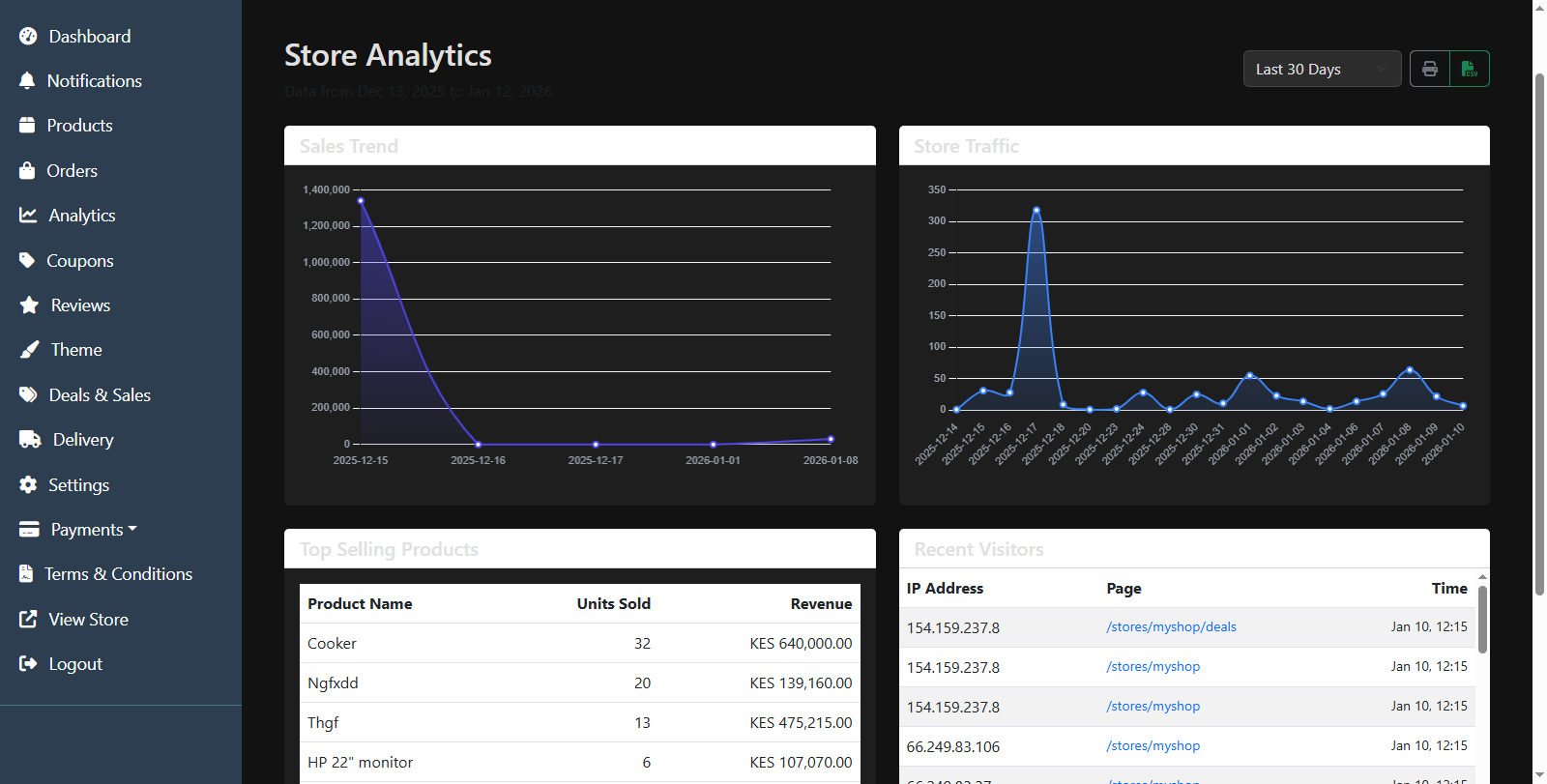This screenshot has height=784, width=1547.
Task: Click the Coupons tag icon
Action: (27, 261)
